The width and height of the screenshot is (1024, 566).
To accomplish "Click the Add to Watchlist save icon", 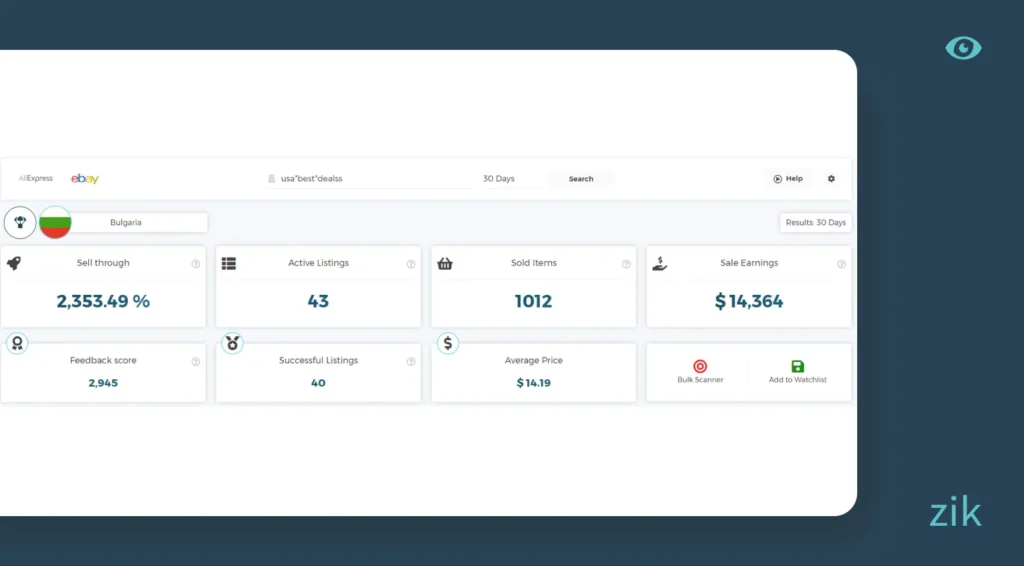I will pos(797,366).
